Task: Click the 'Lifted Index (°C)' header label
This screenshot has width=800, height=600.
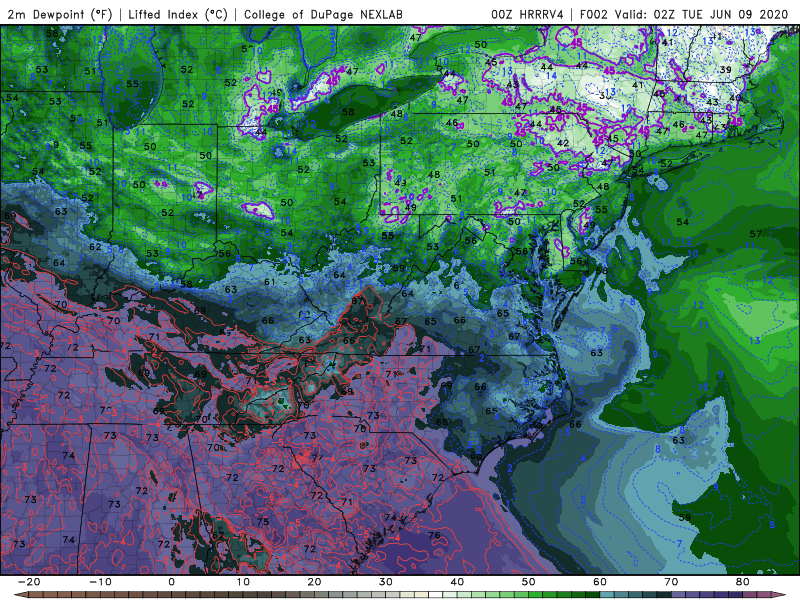Action: [178, 14]
